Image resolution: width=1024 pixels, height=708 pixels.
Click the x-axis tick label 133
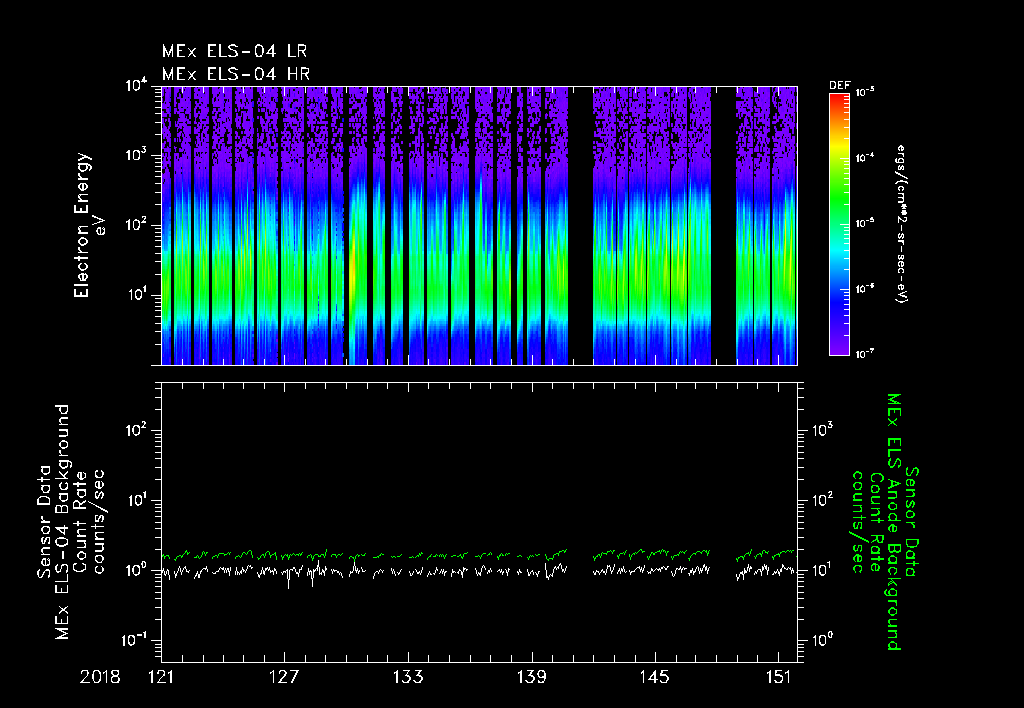pyautogui.click(x=408, y=677)
